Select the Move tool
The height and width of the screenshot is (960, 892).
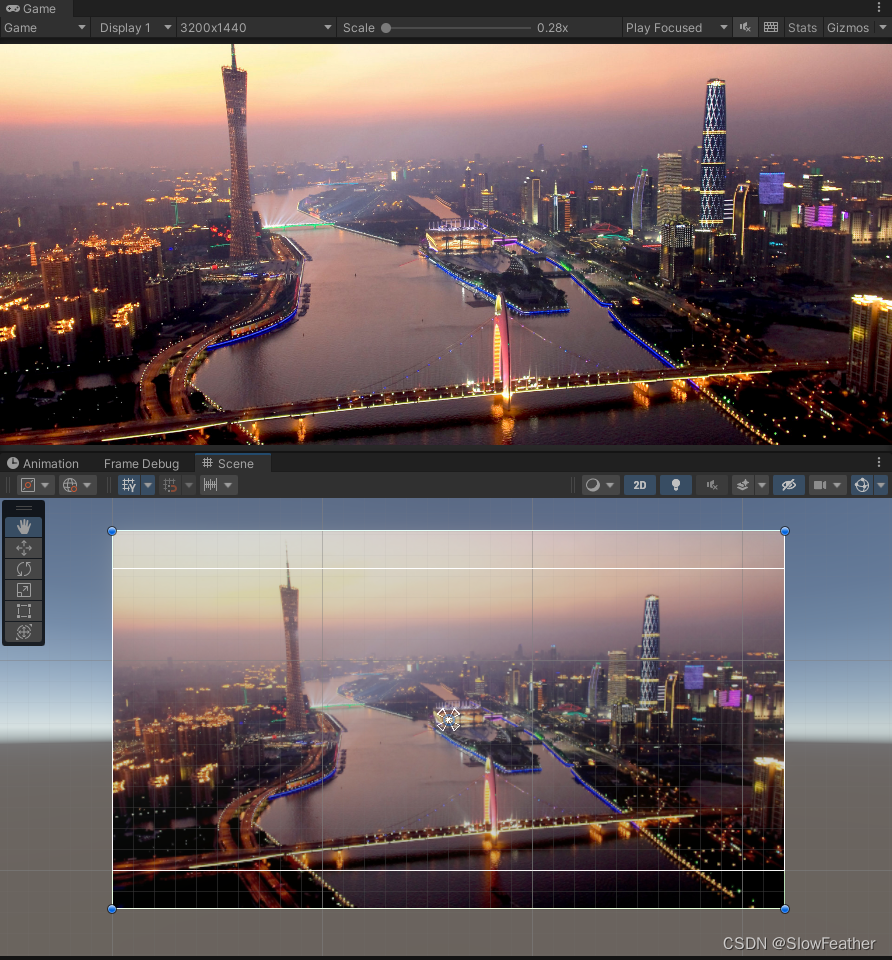point(24,548)
